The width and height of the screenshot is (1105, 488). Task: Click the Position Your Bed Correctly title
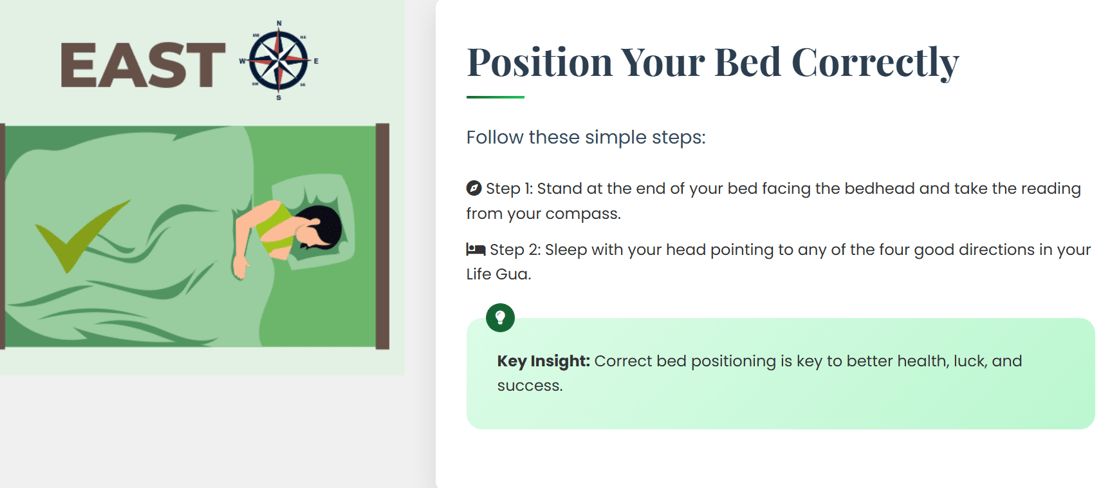712,61
